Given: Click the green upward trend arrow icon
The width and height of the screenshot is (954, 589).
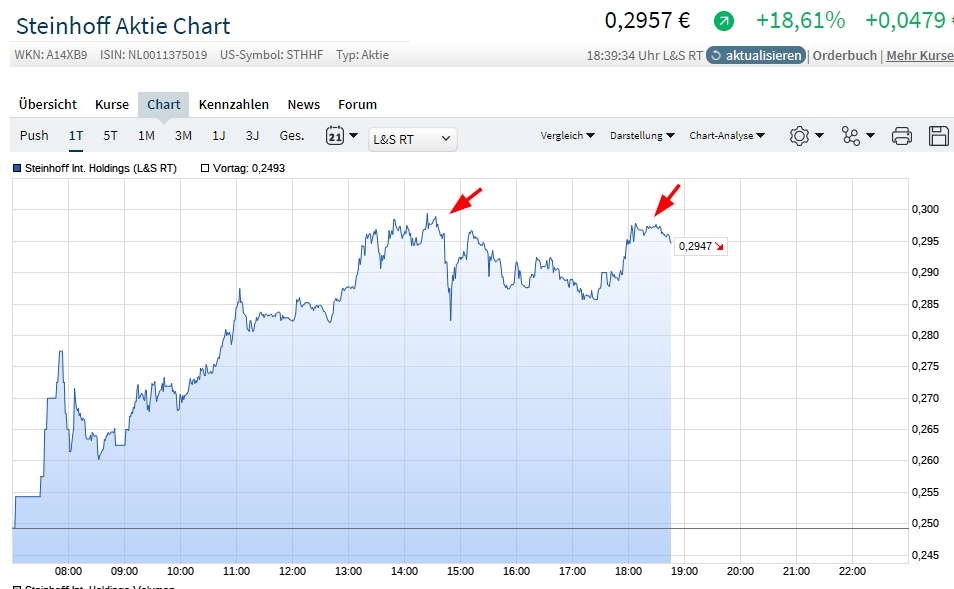Looking at the screenshot, I should click(x=724, y=21).
